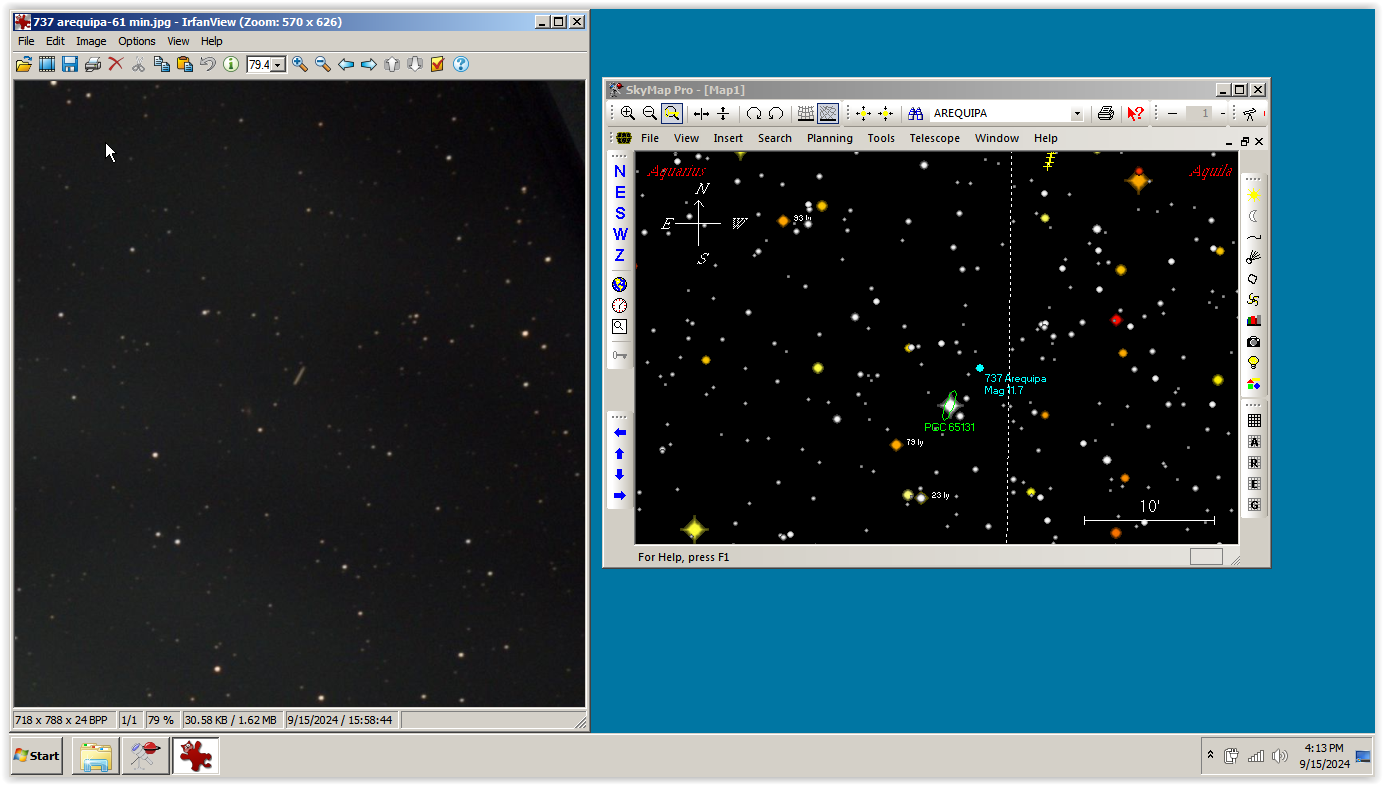Look East with the E button
Viewport: 1383px width, 785px height.
coord(620,192)
